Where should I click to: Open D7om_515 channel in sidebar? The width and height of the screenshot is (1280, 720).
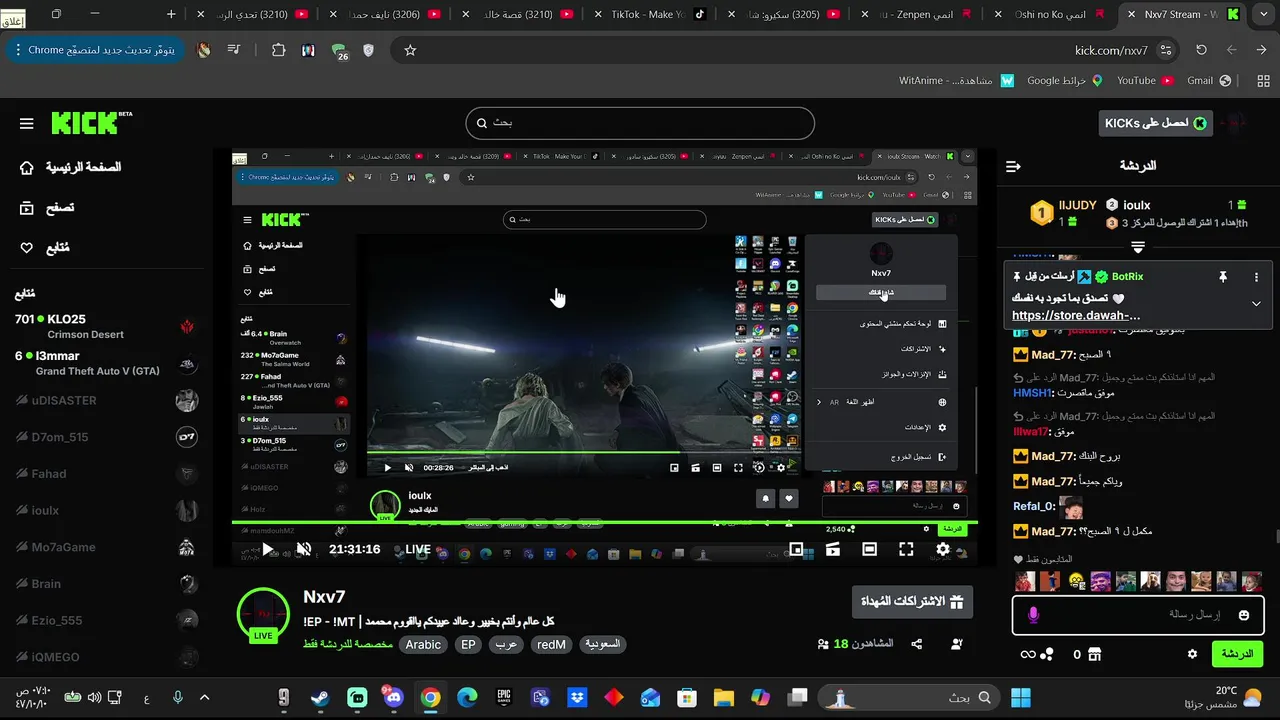[105, 437]
